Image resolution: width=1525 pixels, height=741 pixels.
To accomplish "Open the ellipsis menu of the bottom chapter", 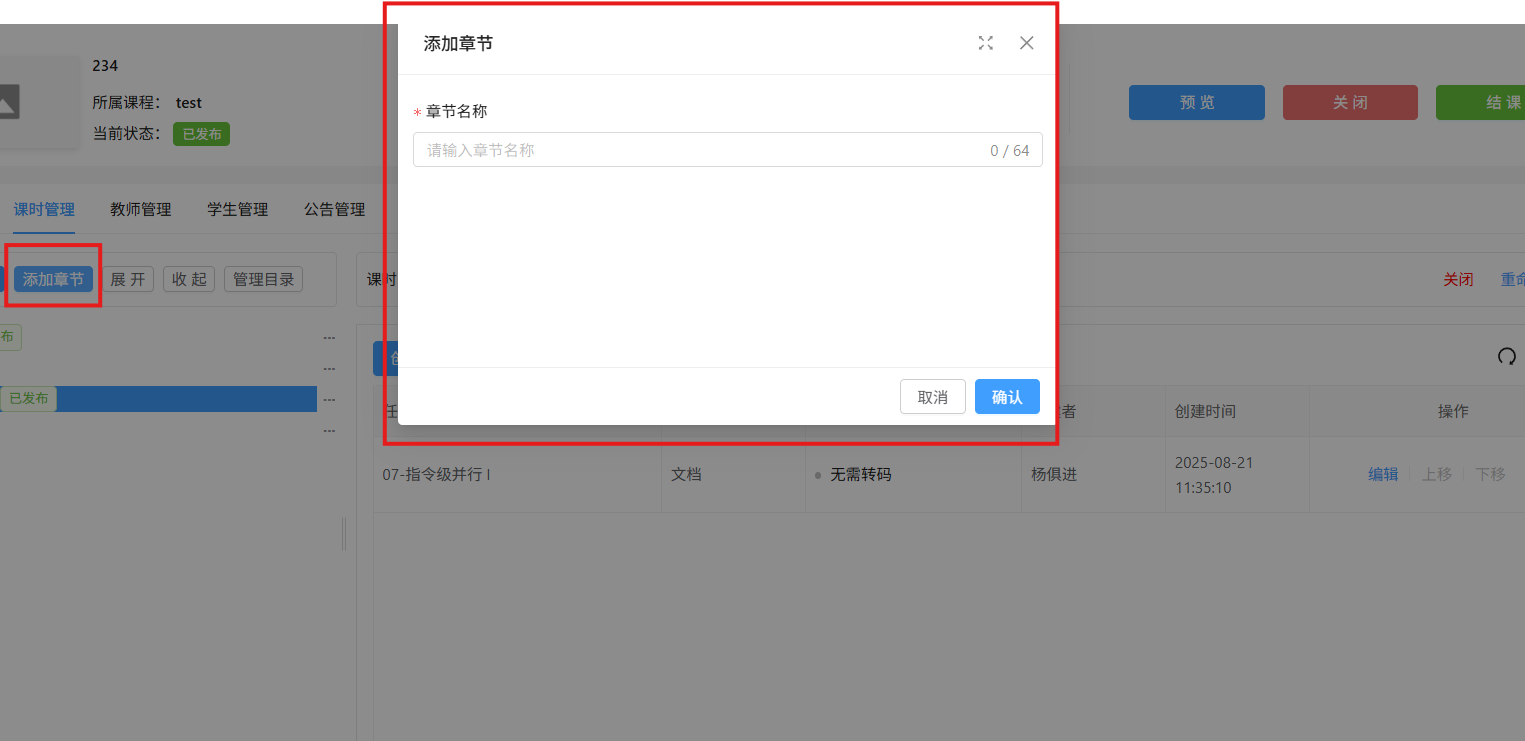I will pyautogui.click(x=329, y=430).
